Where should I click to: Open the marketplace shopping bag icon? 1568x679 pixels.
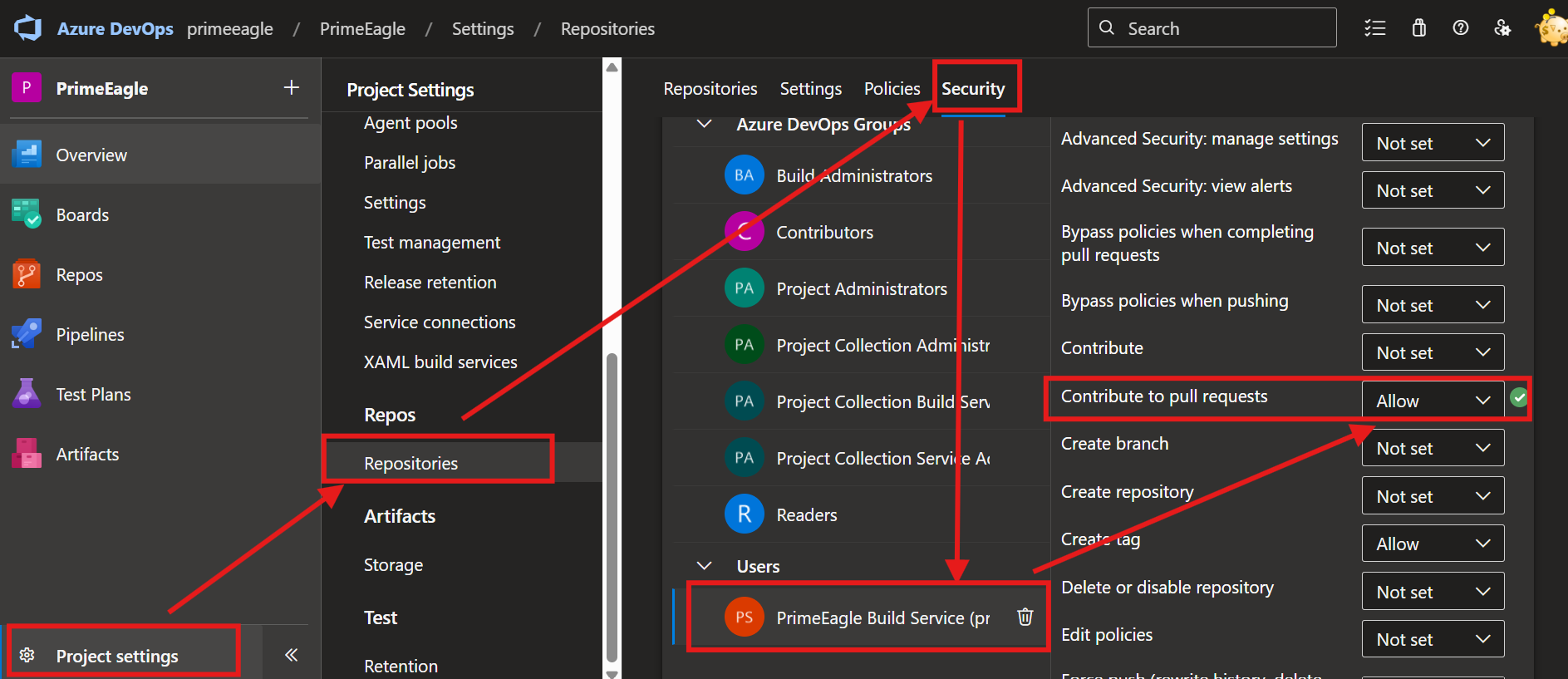[x=1419, y=28]
